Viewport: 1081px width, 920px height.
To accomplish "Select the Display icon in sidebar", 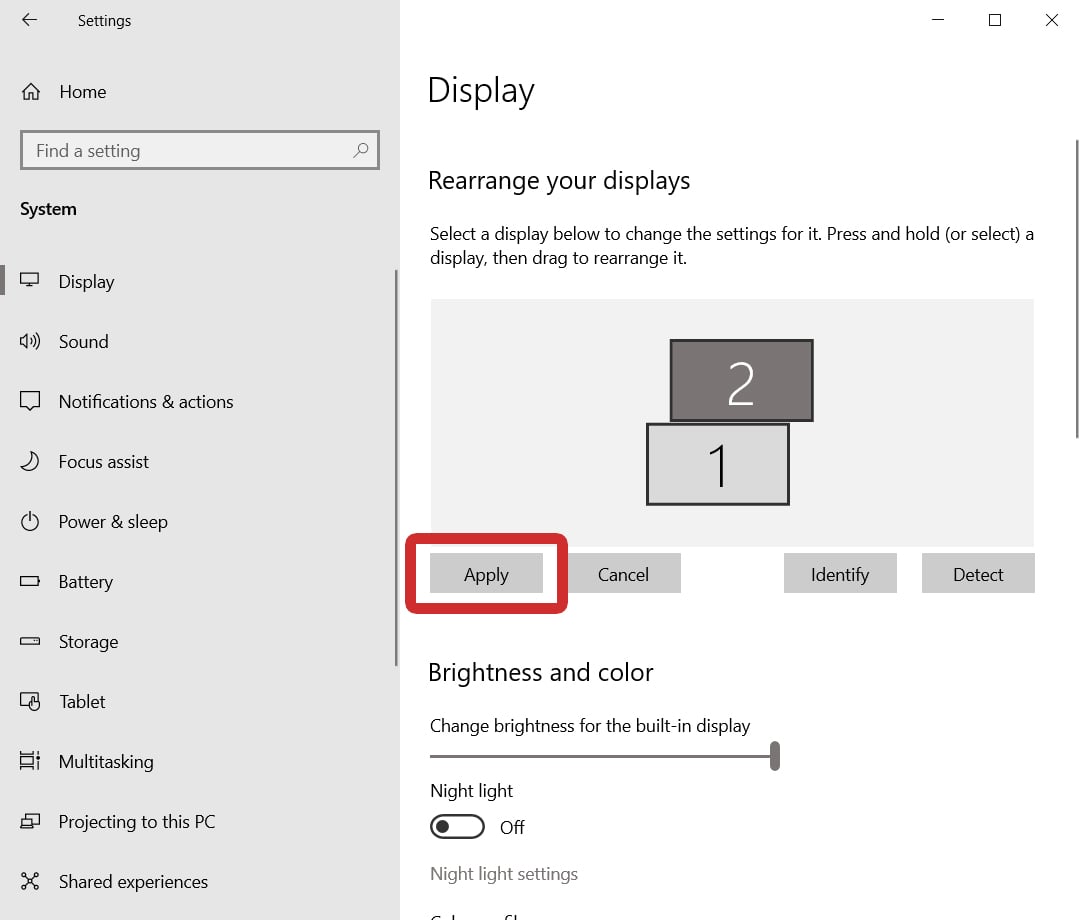I will [31, 281].
